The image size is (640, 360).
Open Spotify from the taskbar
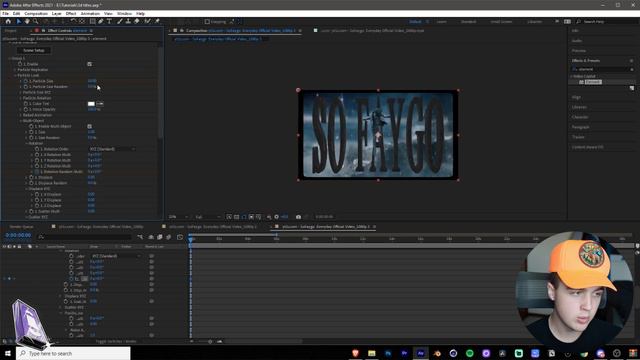tap(470, 353)
